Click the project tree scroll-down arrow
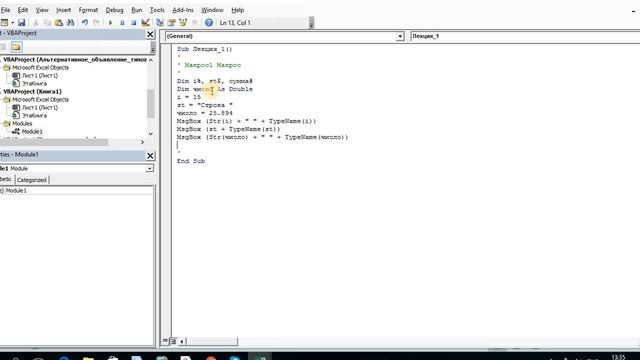Image resolution: width=640 pixels, height=360 pixels. pyautogui.click(x=151, y=133)
